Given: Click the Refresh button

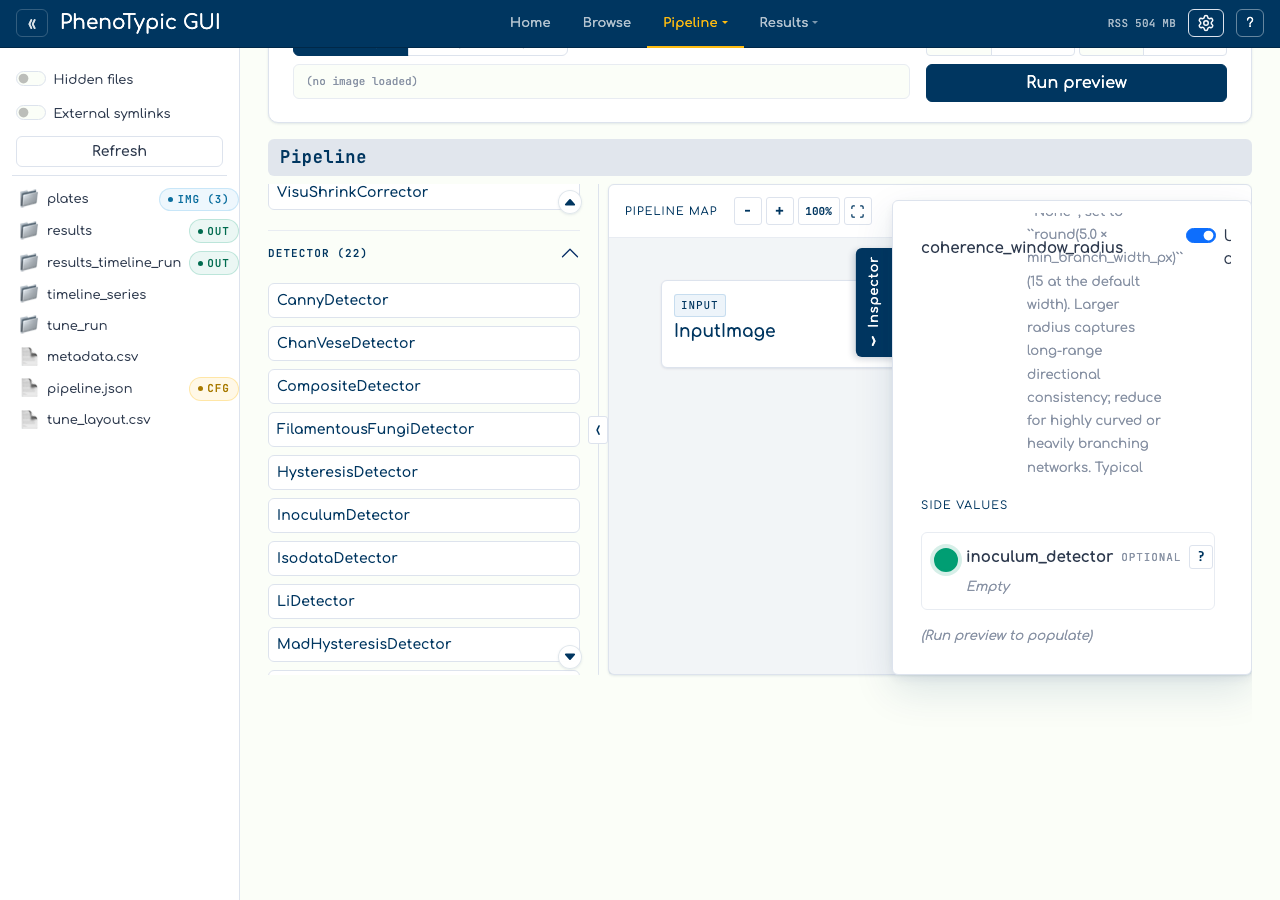Looking at the screenshot, I should 119,151.
